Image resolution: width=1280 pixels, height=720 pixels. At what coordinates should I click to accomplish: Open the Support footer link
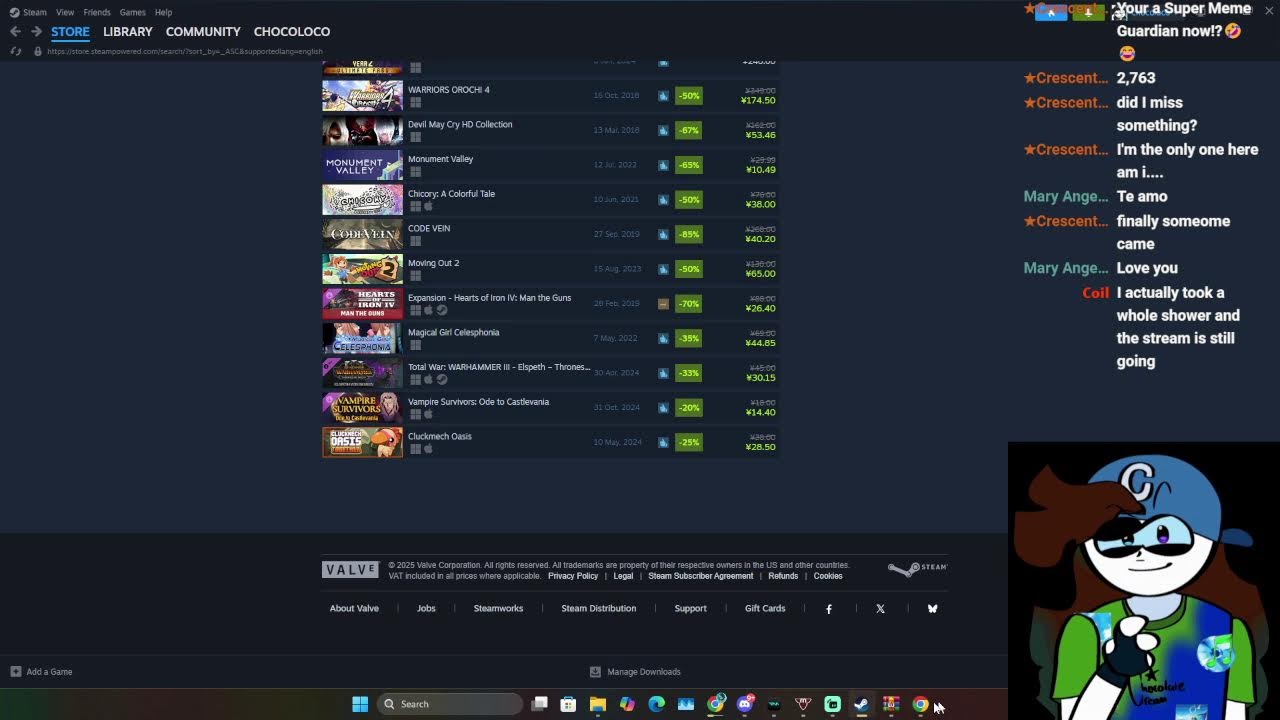(690, 608)
